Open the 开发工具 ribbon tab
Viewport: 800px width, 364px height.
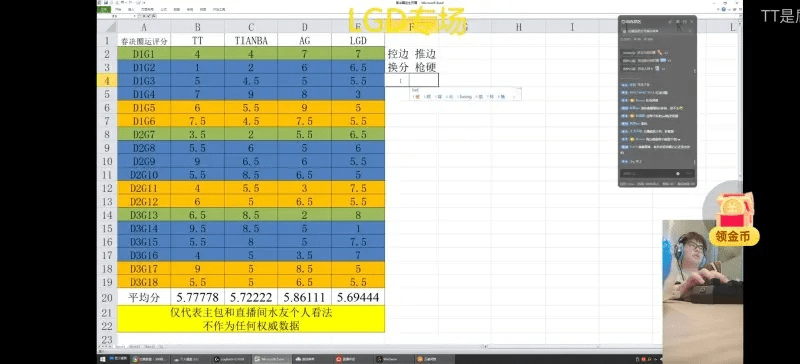[x=219, y=9]
